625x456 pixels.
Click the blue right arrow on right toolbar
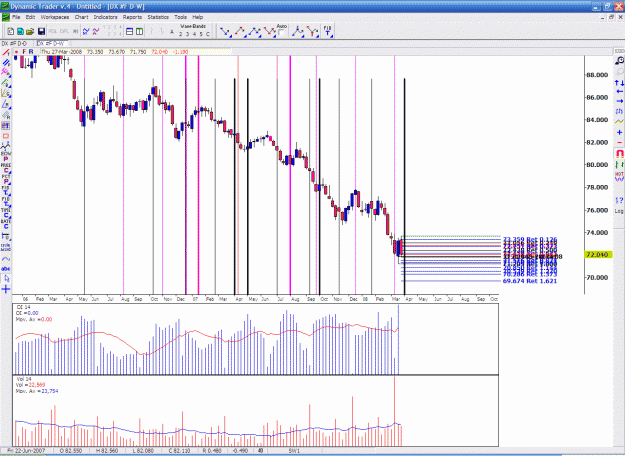click(x=619, y=101)
